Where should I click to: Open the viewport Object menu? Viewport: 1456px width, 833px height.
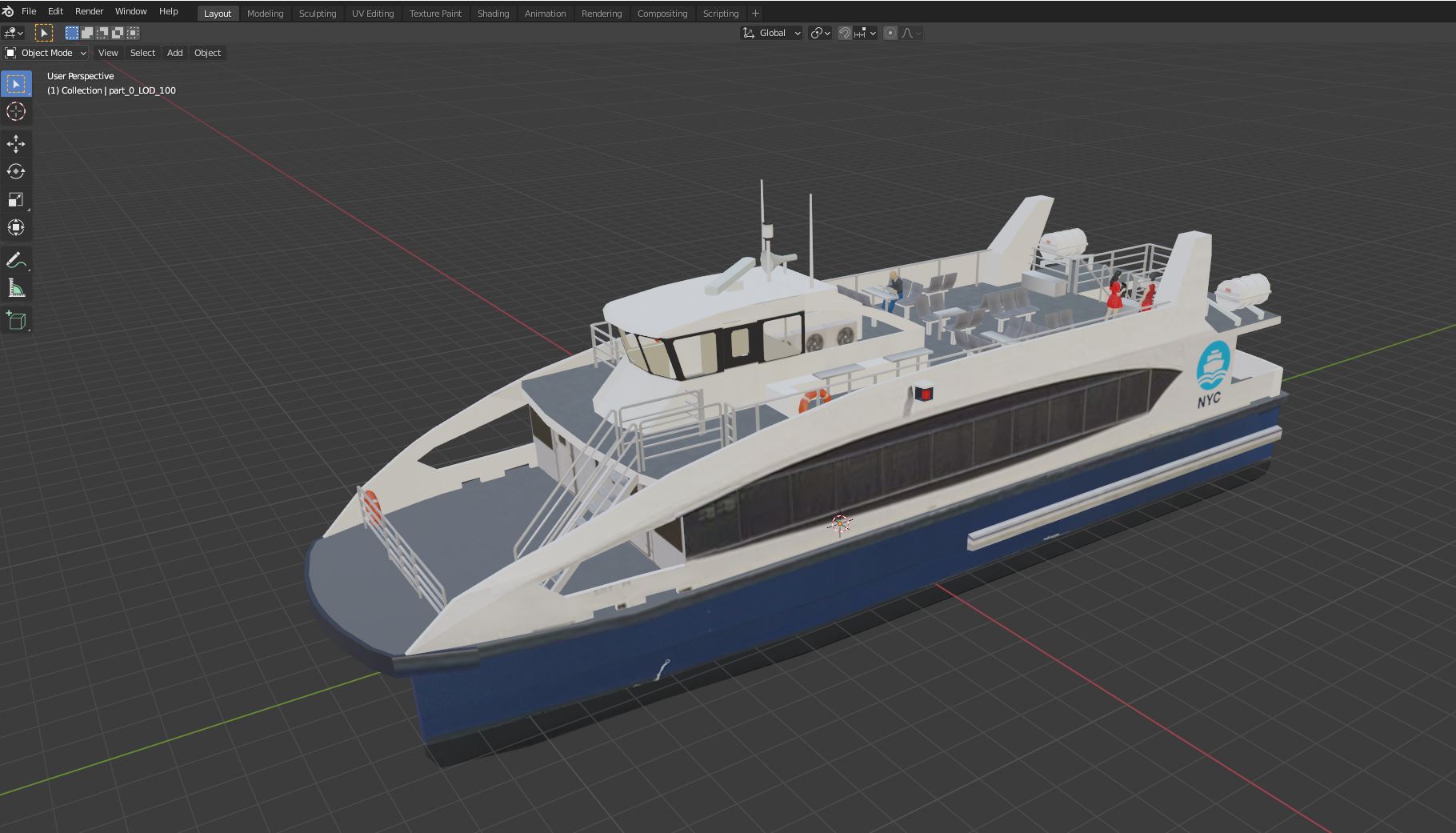point(207,53)
